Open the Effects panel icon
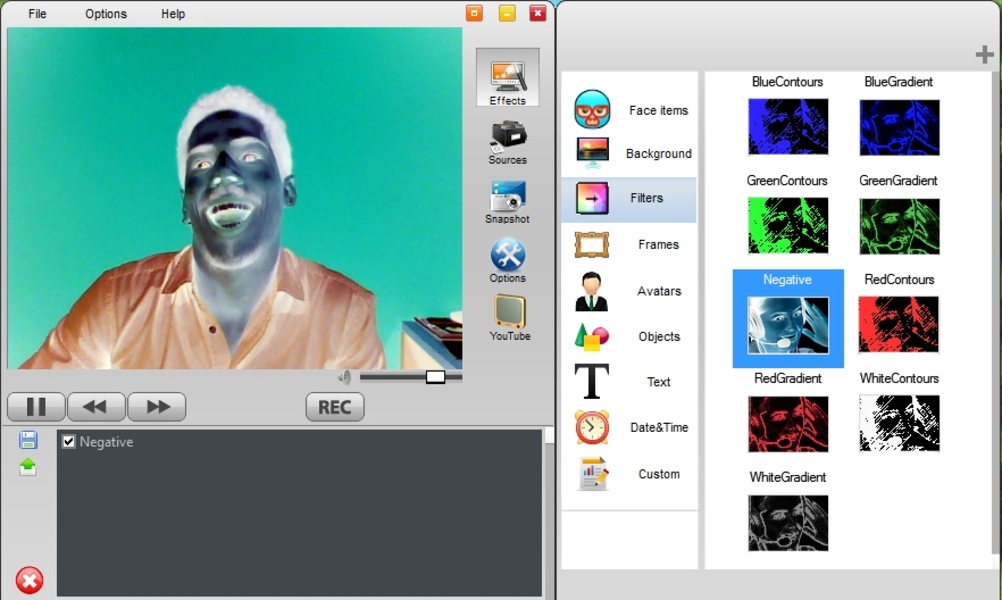The height and width of the screenshot is (600, 1002). click(507, 78)
